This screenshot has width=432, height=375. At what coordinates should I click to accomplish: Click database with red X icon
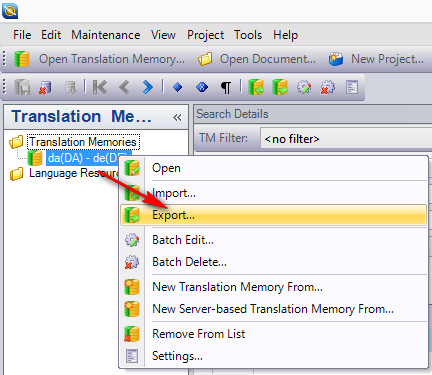click(45, 87)
